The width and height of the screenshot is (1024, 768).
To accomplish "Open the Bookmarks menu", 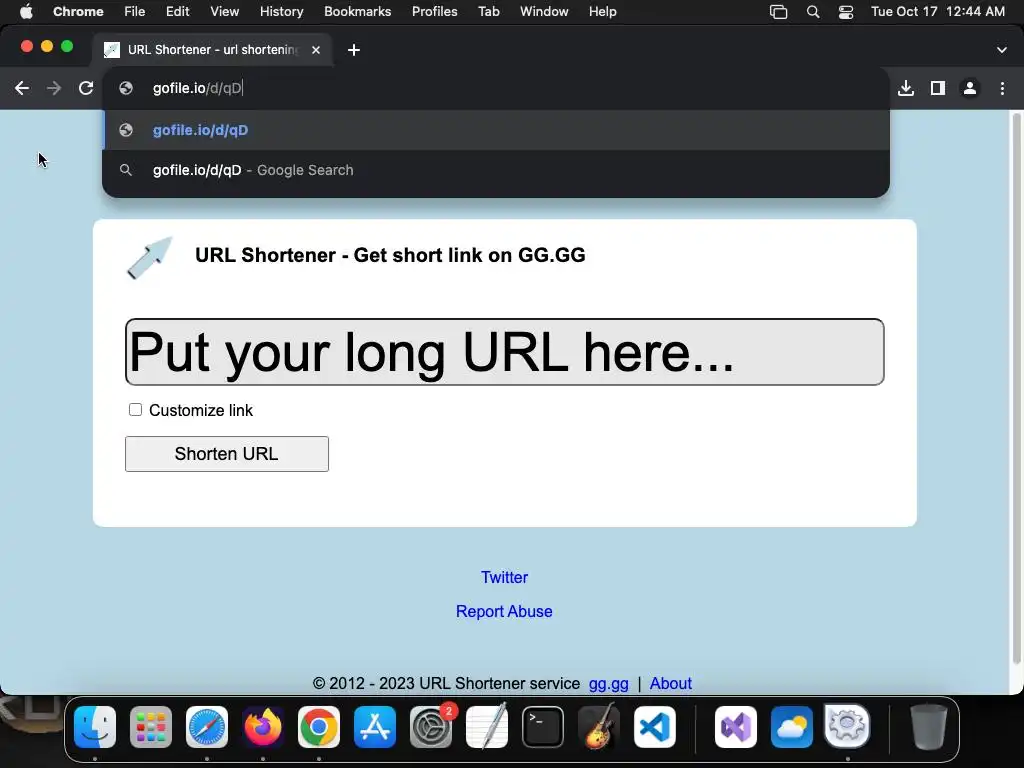I will tap(358, 12).
